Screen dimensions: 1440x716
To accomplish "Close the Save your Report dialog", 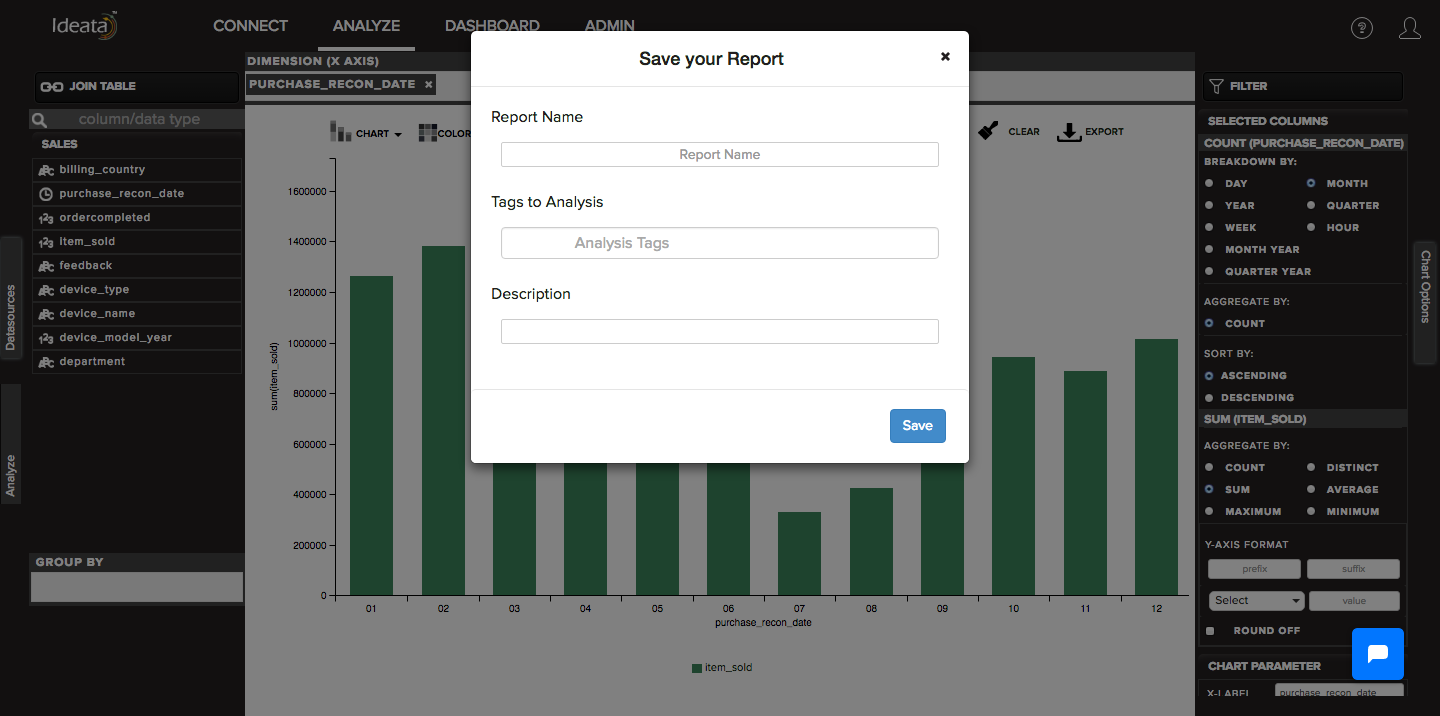I will (945, 56).
